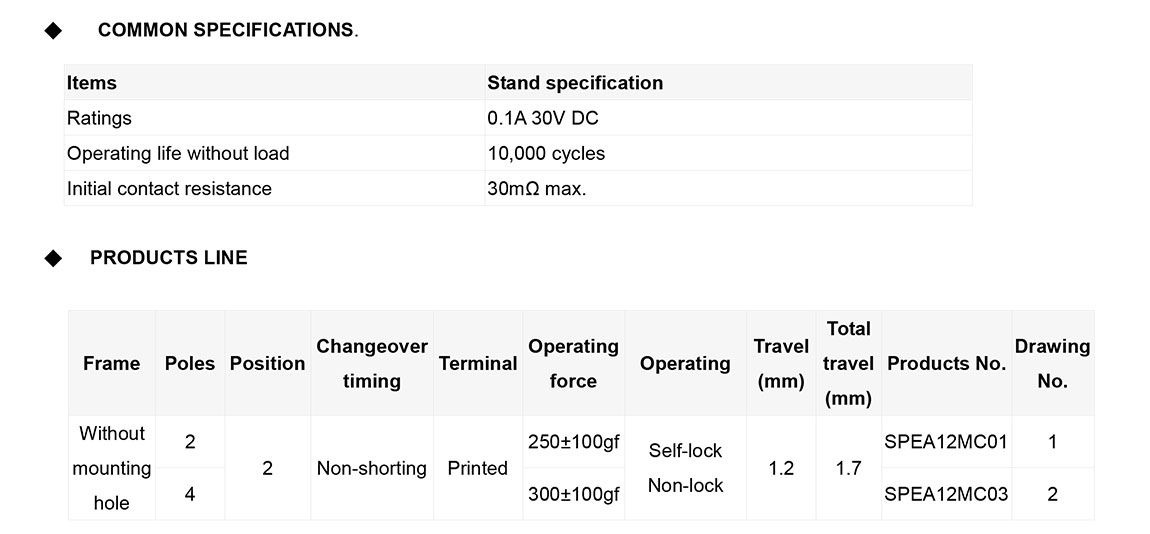Click the SPEA12MC03 product number
The width and height of the screenshot is (1150, 534).
coord(946,494)
